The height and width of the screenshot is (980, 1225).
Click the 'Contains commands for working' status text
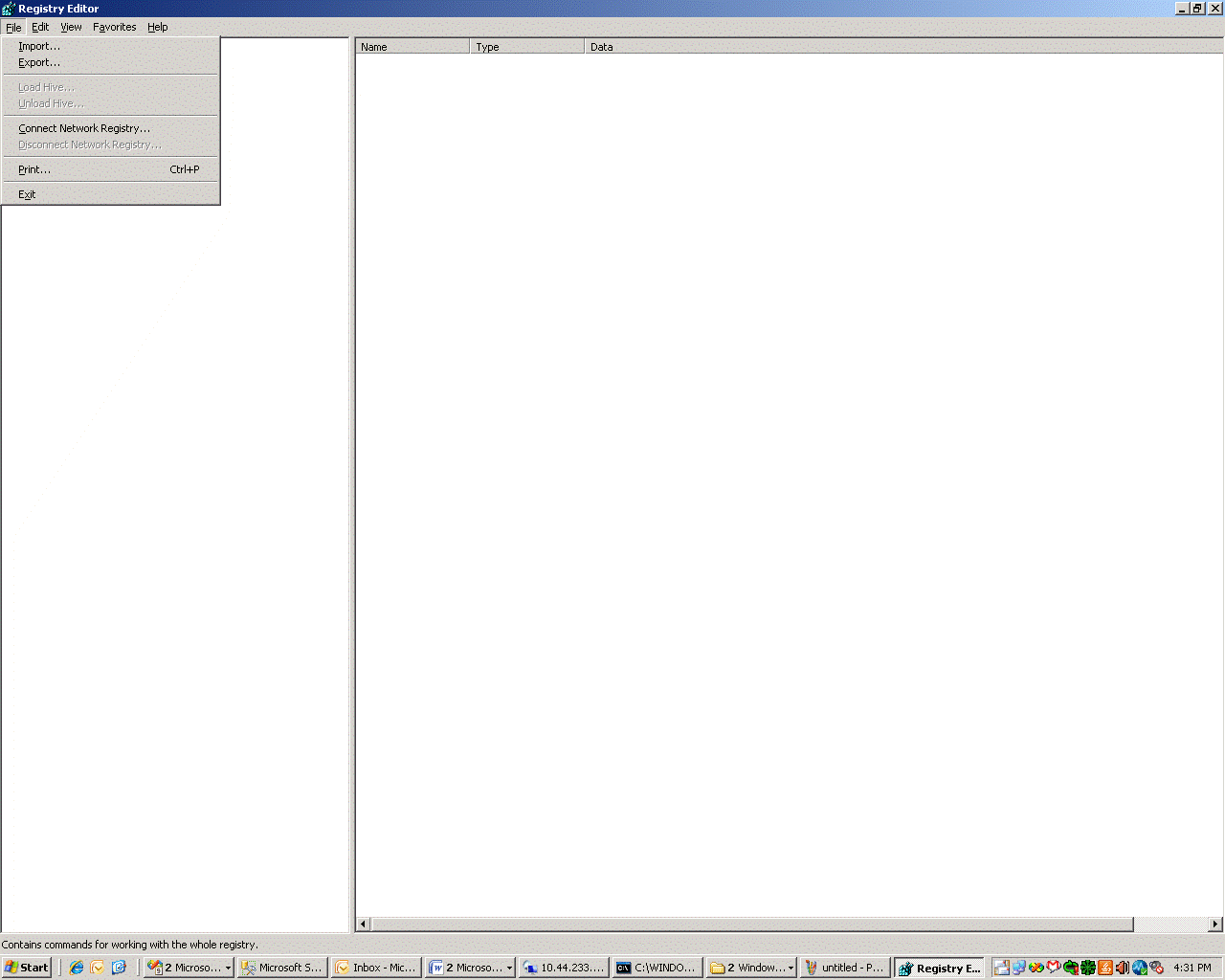coord(130,945)
